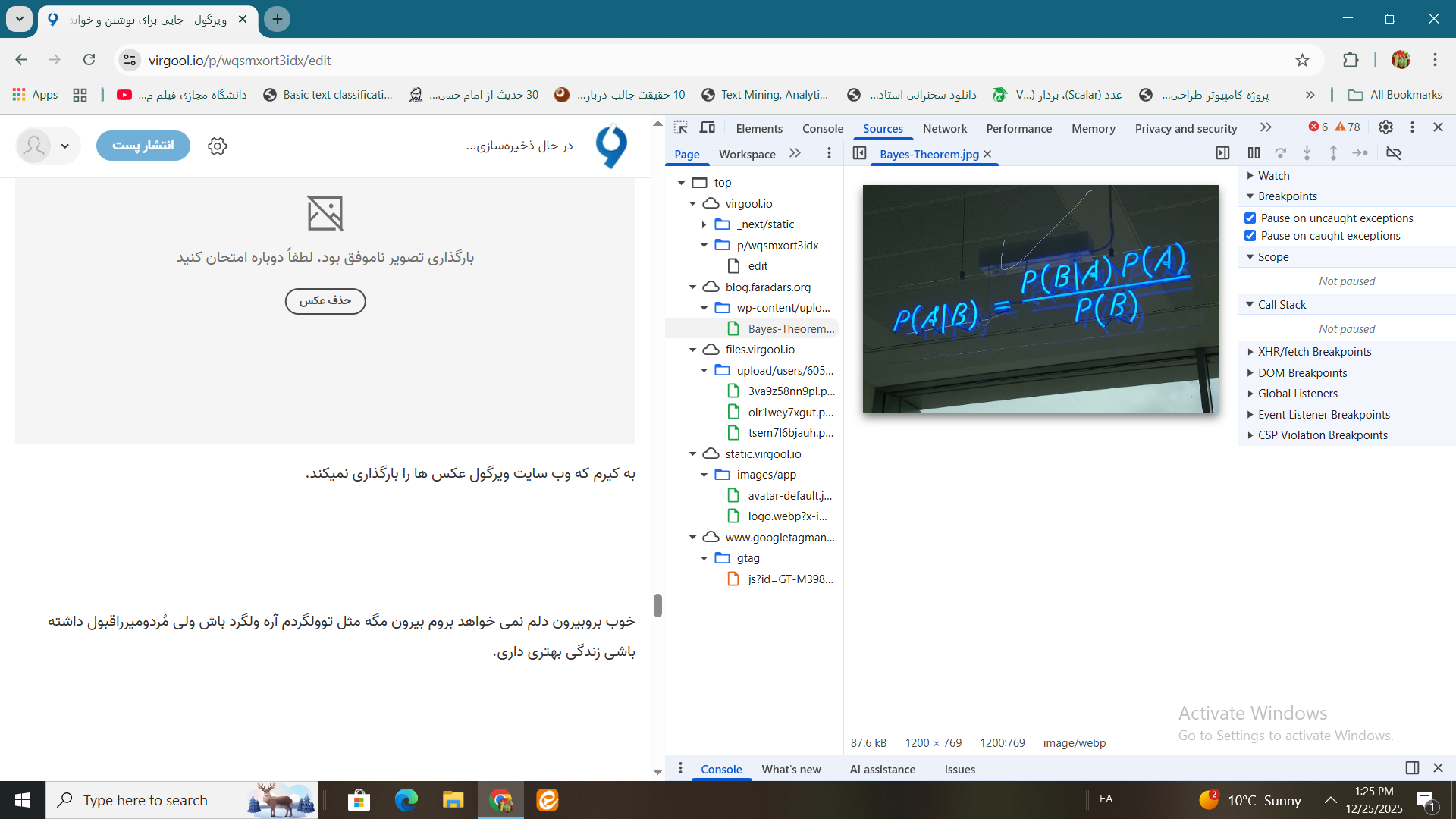
Task: Switch to the Network tab
Action: (944, 129)
